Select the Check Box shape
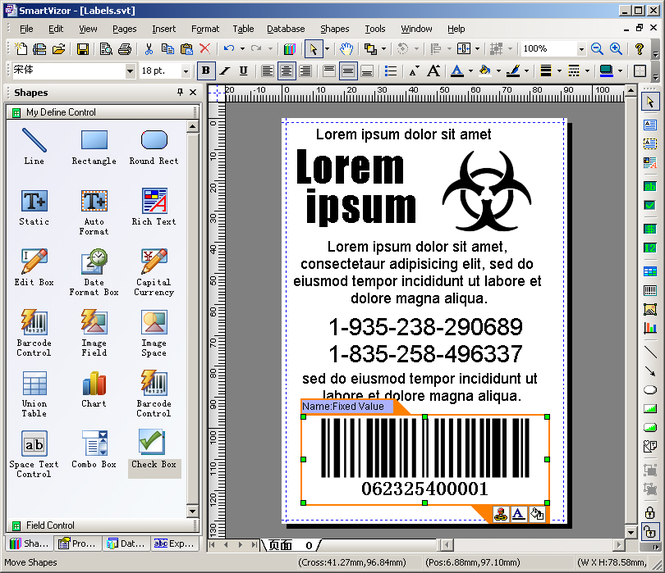 (x=154, y=453)
